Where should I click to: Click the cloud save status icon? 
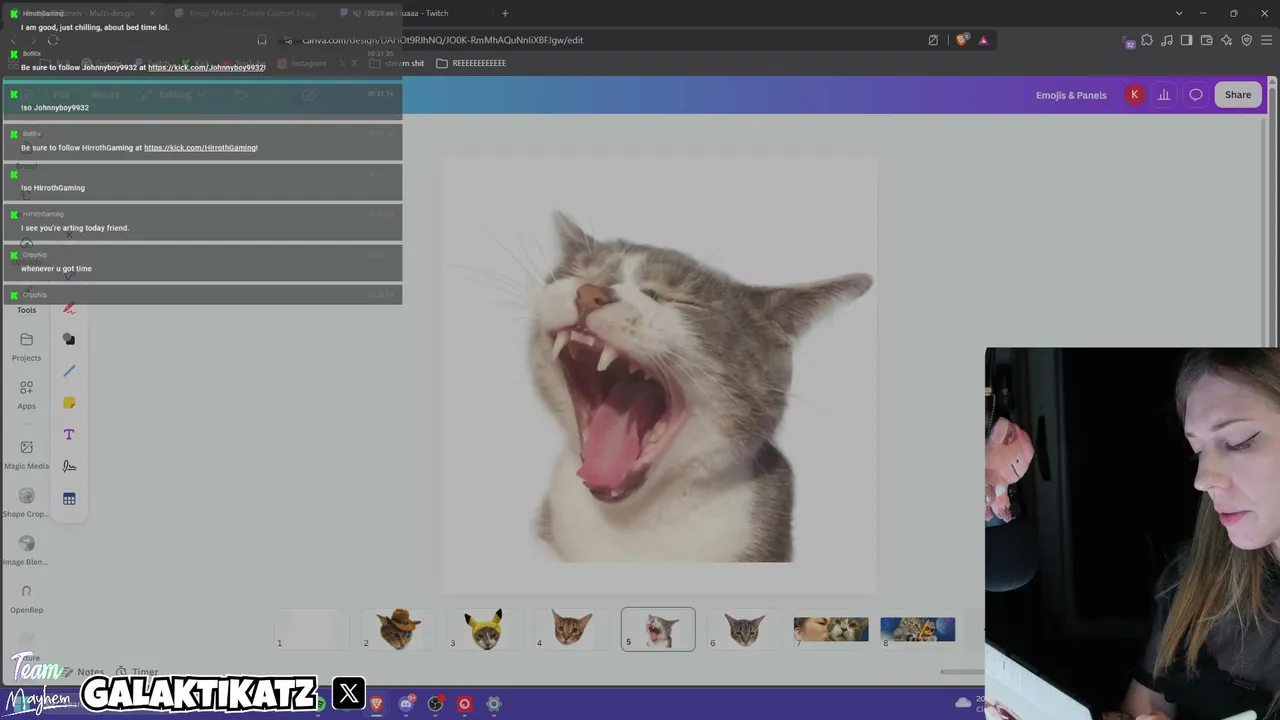click(x=309, y=95)
